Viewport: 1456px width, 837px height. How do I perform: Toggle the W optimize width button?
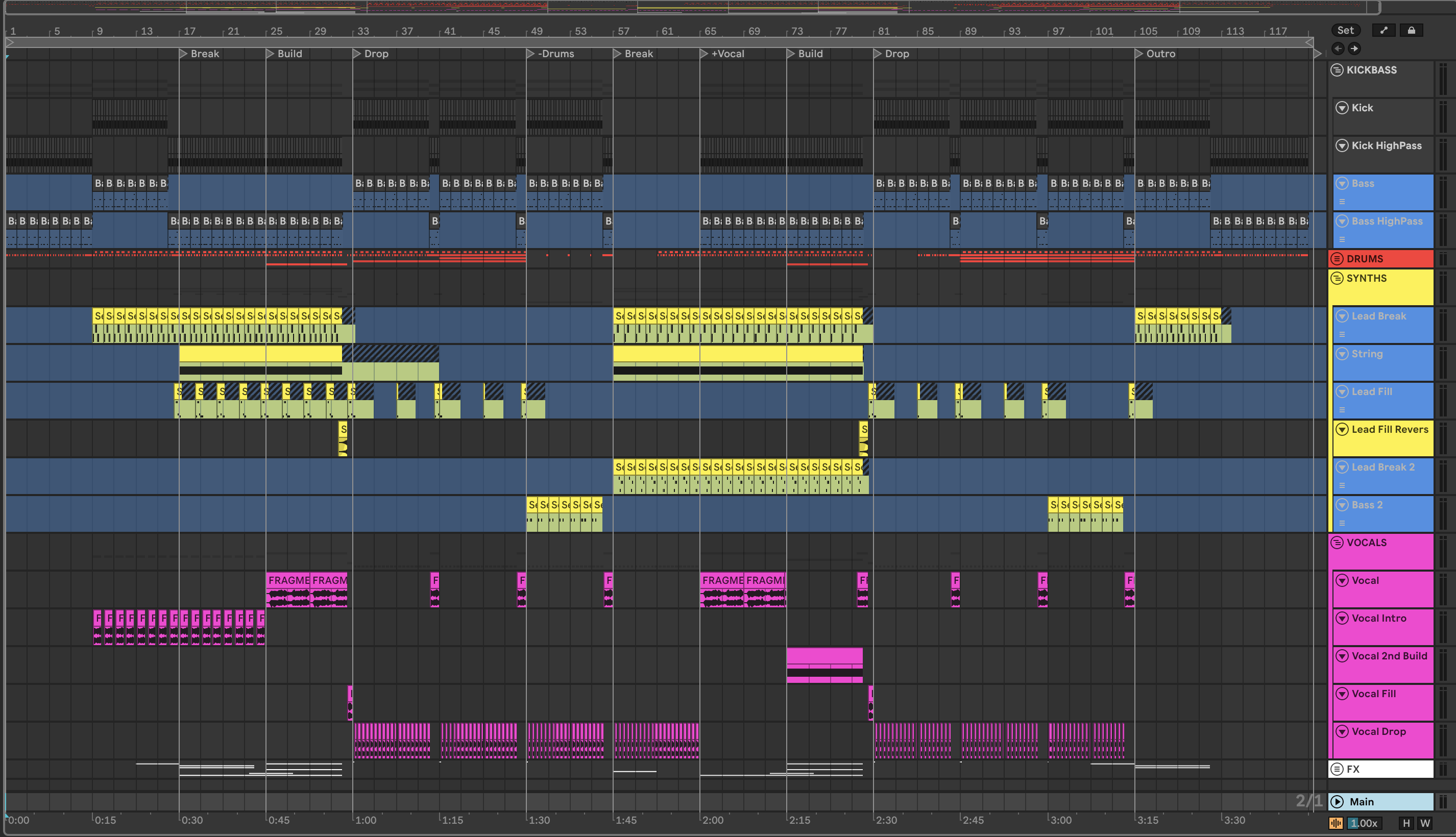click(x=1425, y=823)
